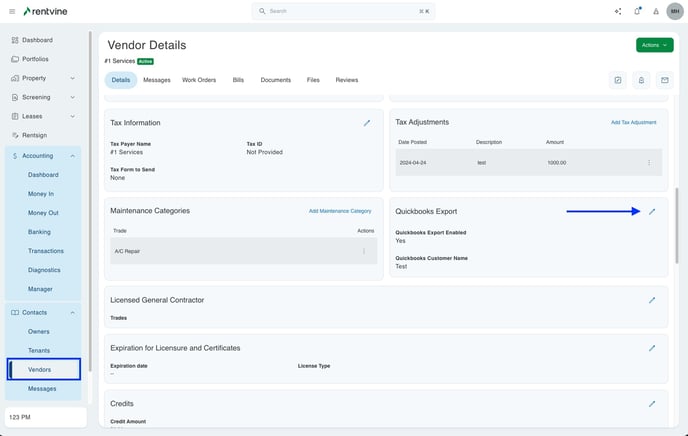
Task: Click the Add Tax Adjustment link
Action: pyautogui.click(x=633, y=122)
